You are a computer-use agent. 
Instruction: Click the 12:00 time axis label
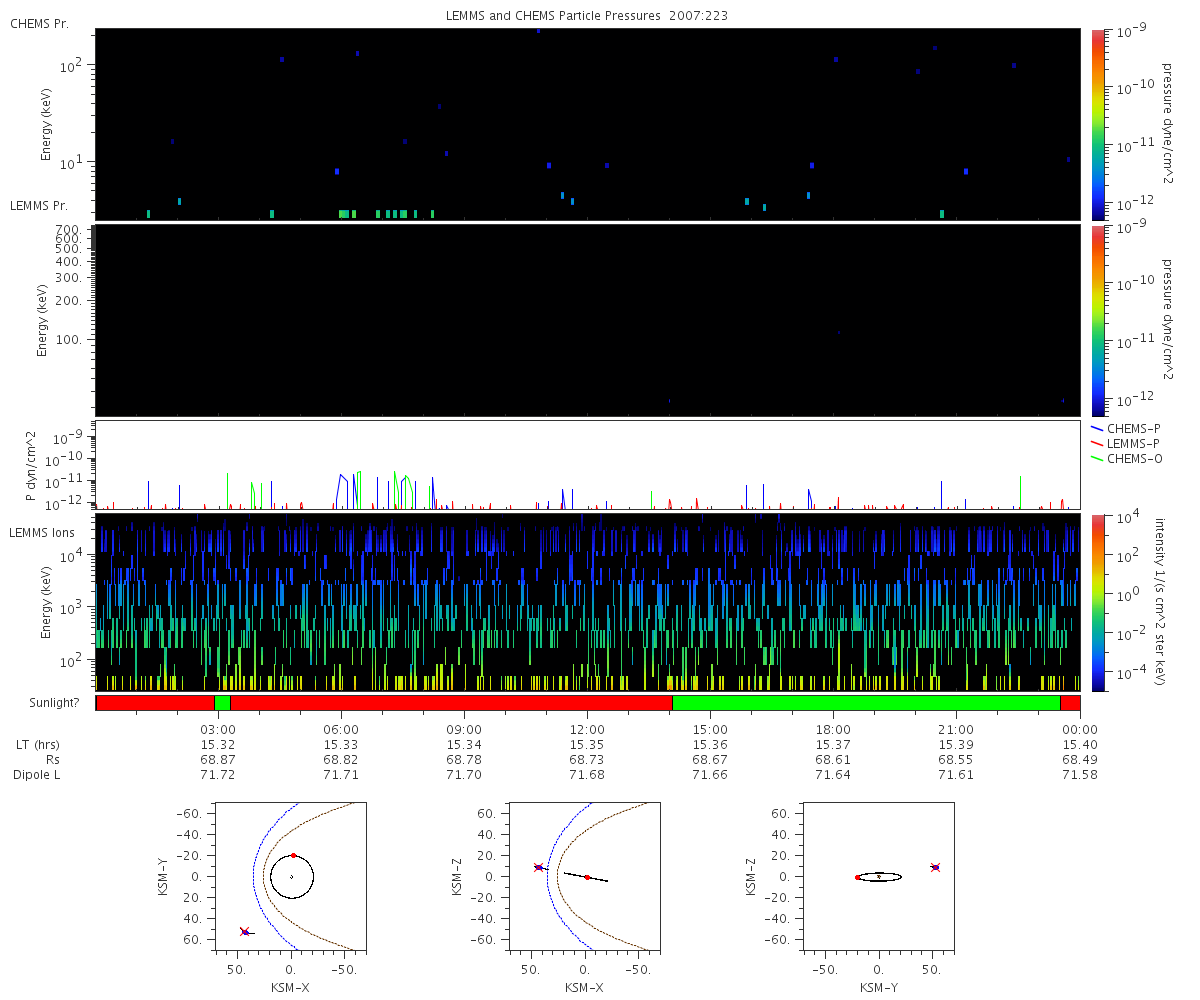tap(587, 729)
